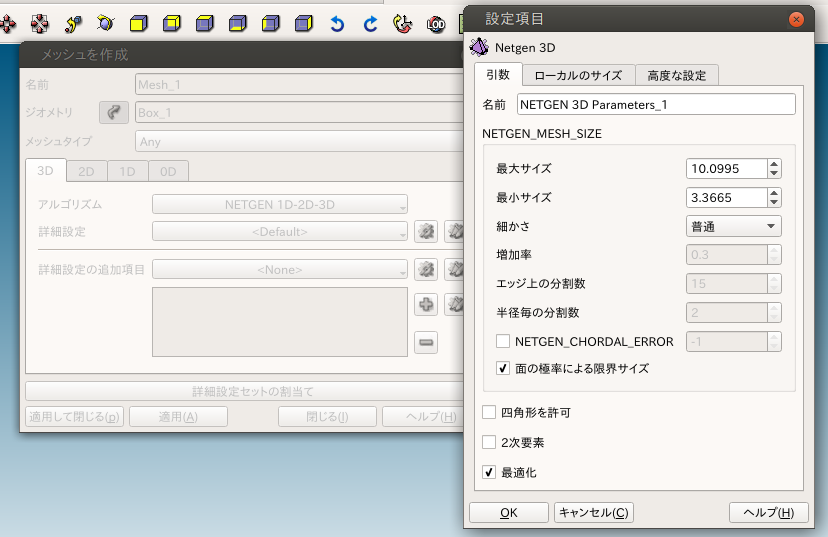Click the empty hypothesis list box
Viewport: 828px width, 537px height.
(280, 322)
